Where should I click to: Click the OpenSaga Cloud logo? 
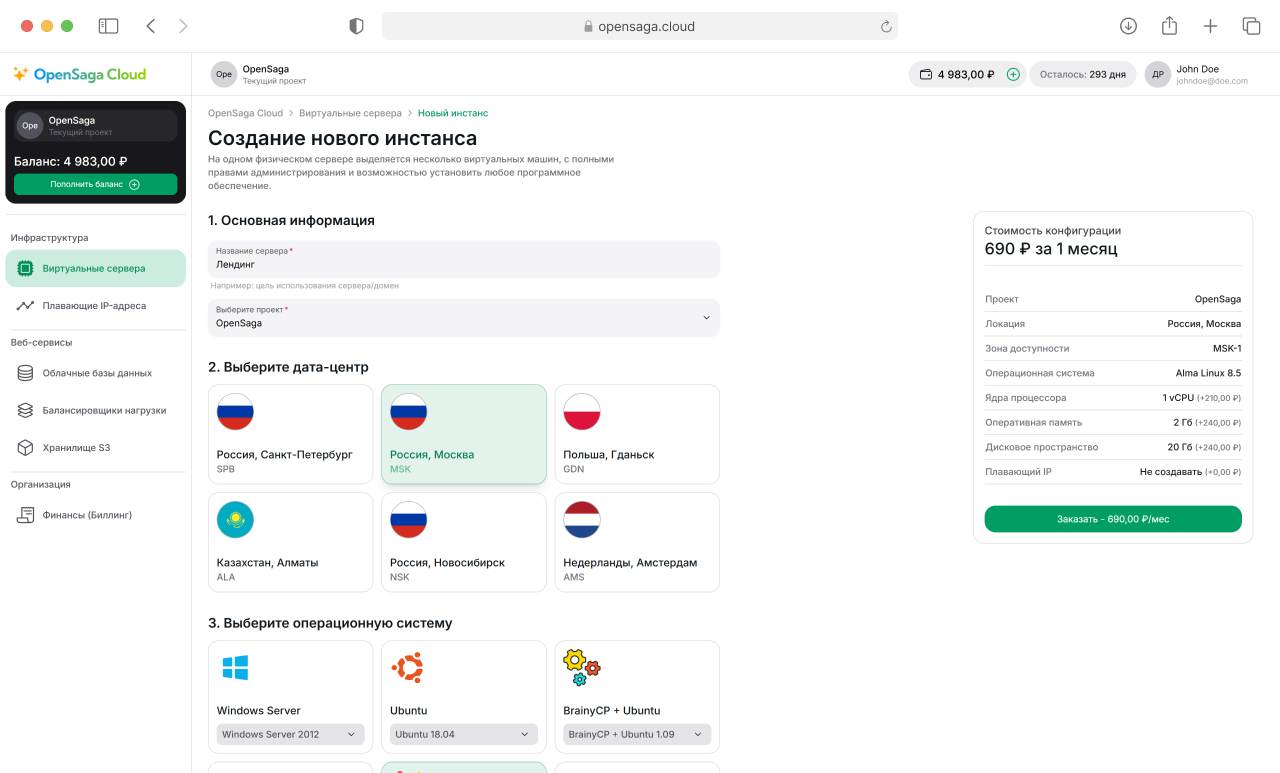tap(79, 74)
